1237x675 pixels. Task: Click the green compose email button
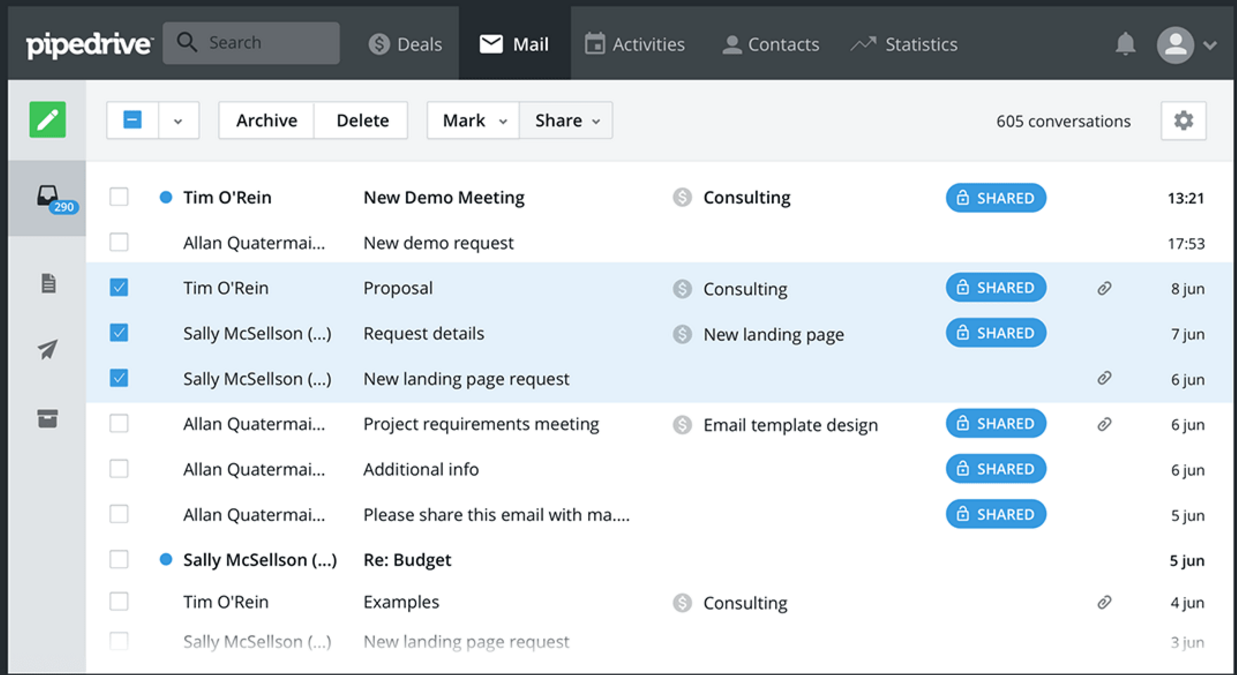click(47, 120)
